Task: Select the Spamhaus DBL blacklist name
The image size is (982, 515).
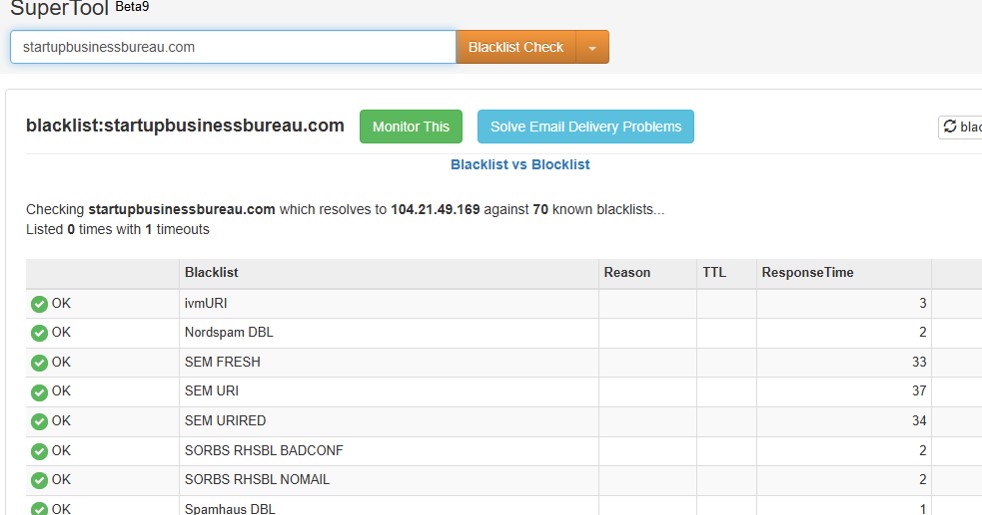Action: point(230,508)
